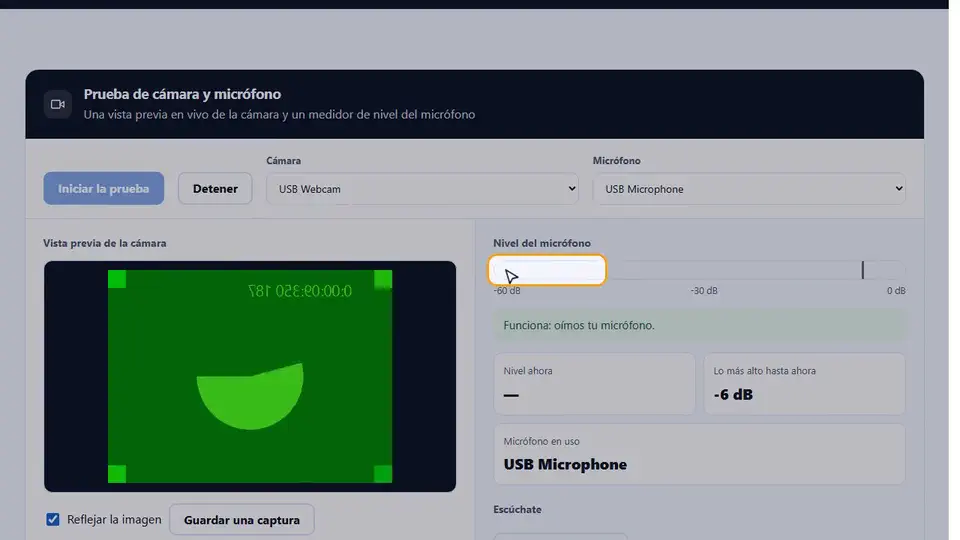
Task: Click the peak marker on the level meter
Action: [863, 270]
